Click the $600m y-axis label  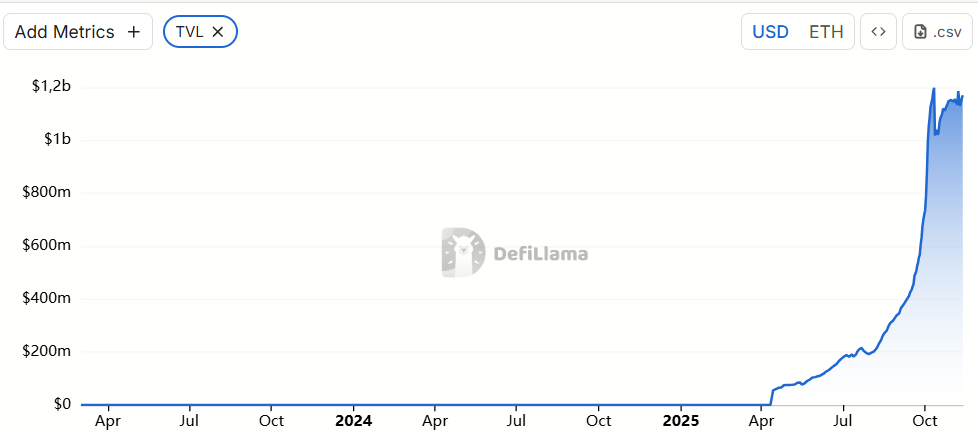coord(47,246)
